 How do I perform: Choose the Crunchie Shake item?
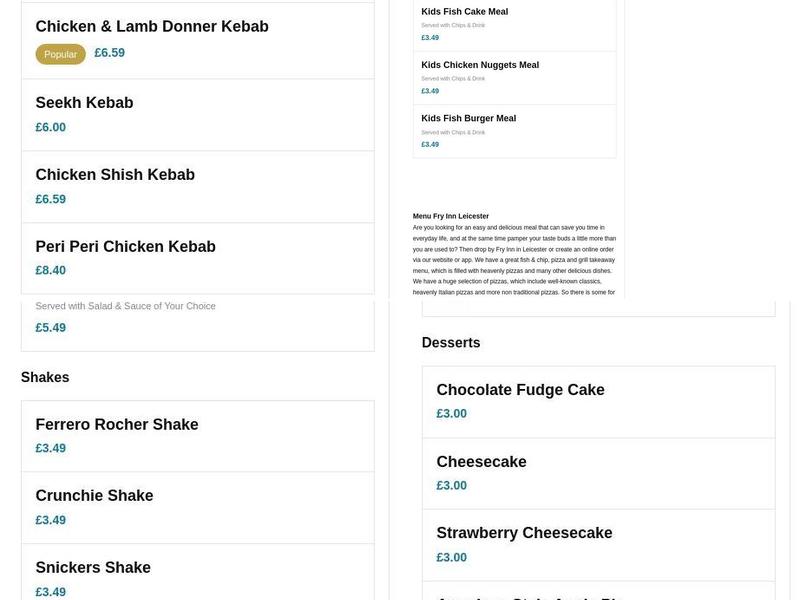(x=94, y=496)
